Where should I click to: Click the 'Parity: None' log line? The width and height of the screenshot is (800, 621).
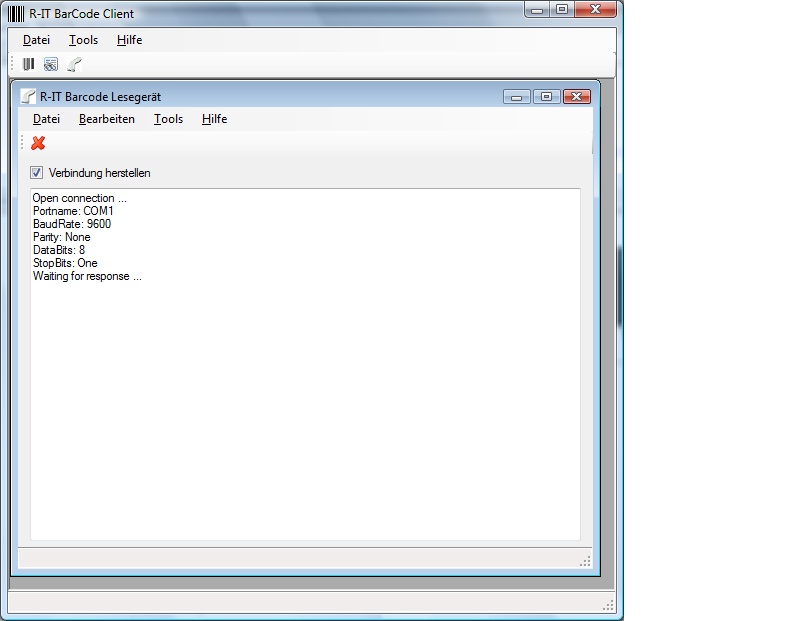pos(62,237)
